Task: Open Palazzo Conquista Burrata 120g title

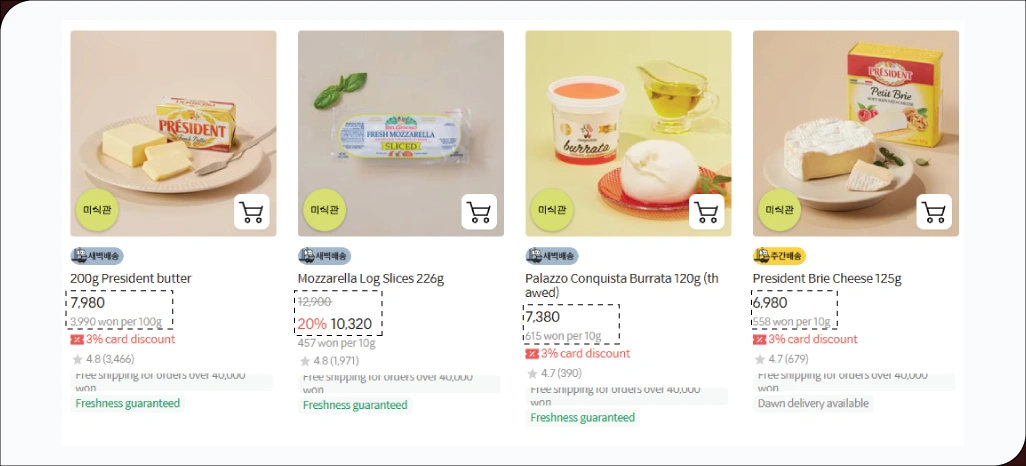Action: tap(622, 285)
